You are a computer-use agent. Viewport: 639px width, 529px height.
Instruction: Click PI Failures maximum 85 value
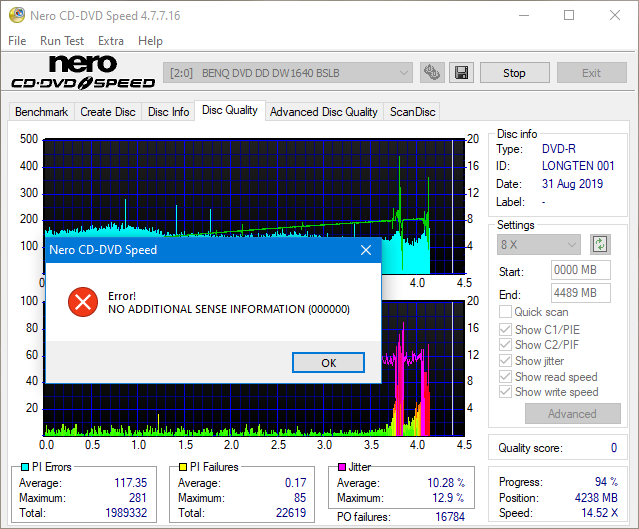click(x=300, y=498)
